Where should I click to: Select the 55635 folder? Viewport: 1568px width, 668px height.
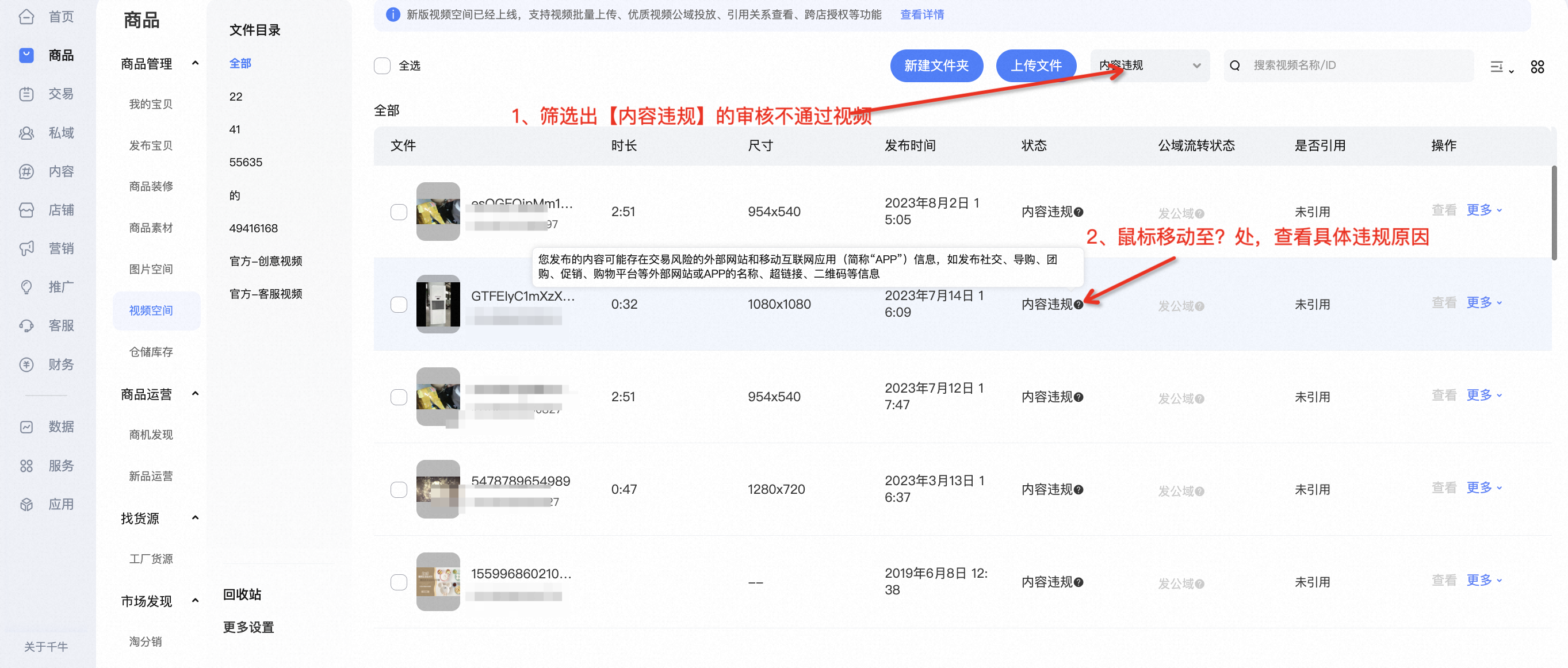[245, 163]
